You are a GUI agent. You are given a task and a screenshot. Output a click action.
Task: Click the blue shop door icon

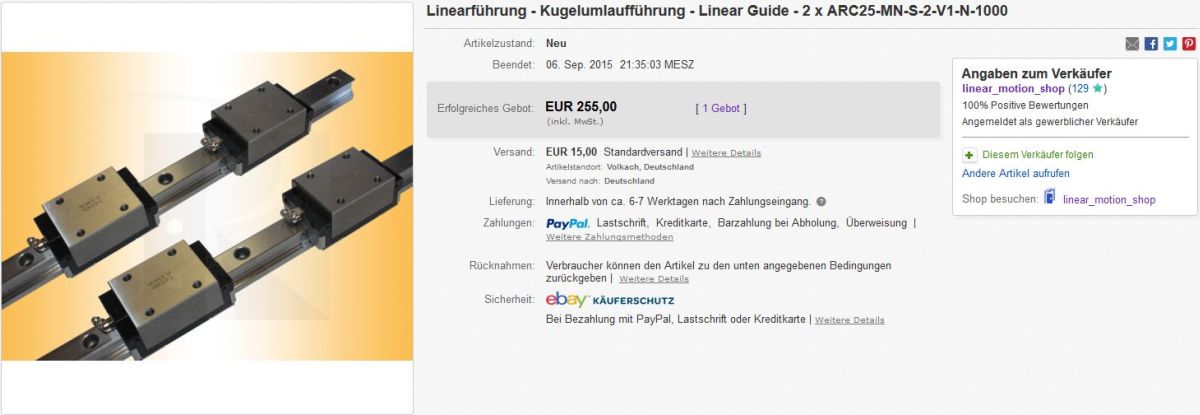pyautogui.click(x=1050, y=197)
